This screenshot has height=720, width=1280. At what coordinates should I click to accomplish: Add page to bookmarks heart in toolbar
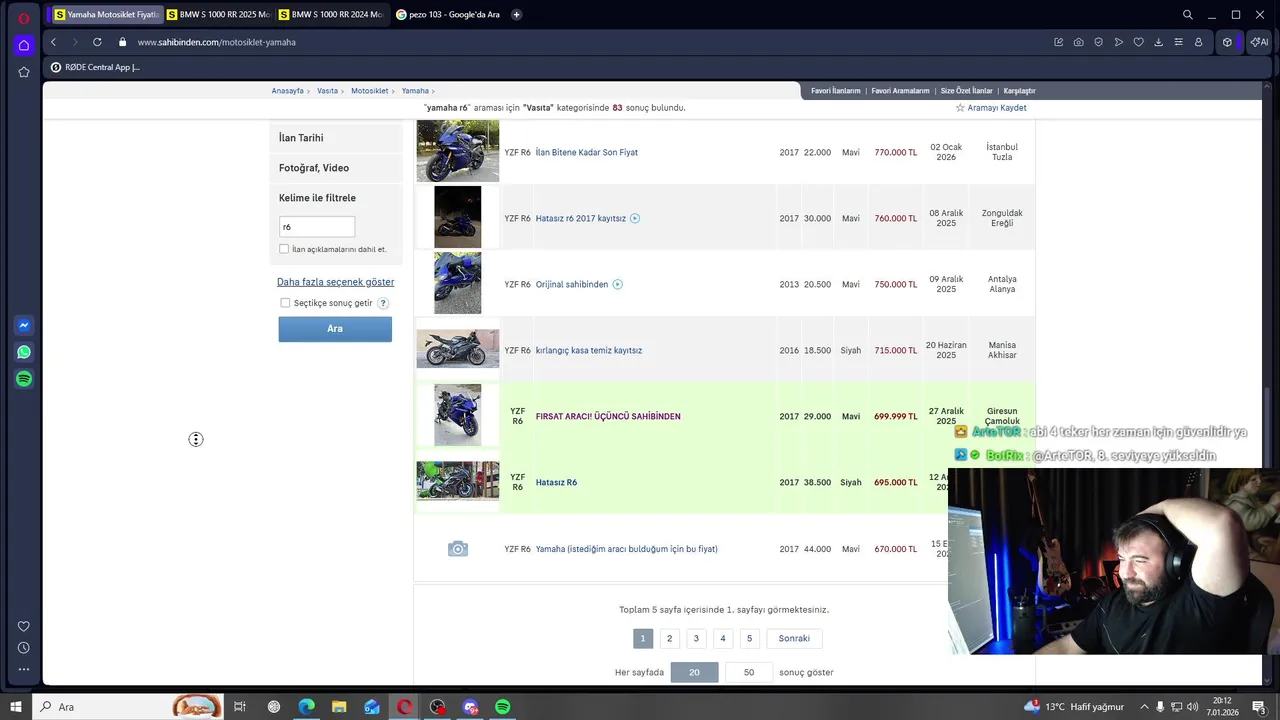coord(1138,42)
